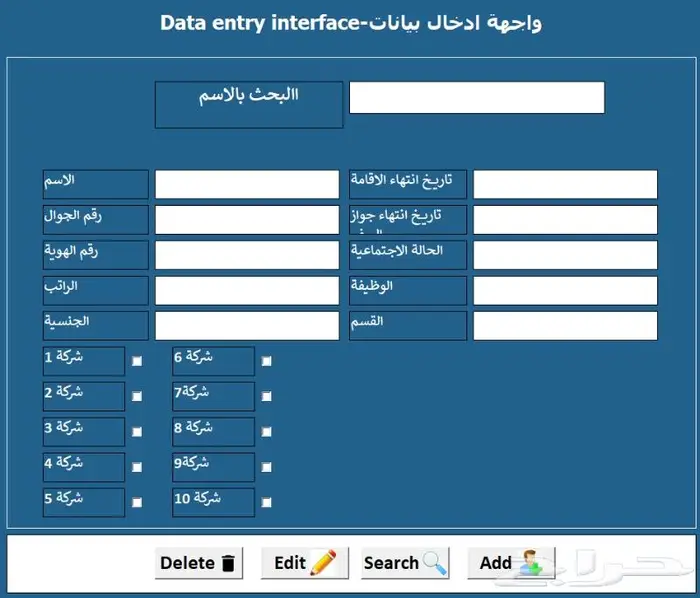700x598 pixels.
Task: Click the pencil icon on Edit
Action: pyautogui.click(x=323, y=563)
